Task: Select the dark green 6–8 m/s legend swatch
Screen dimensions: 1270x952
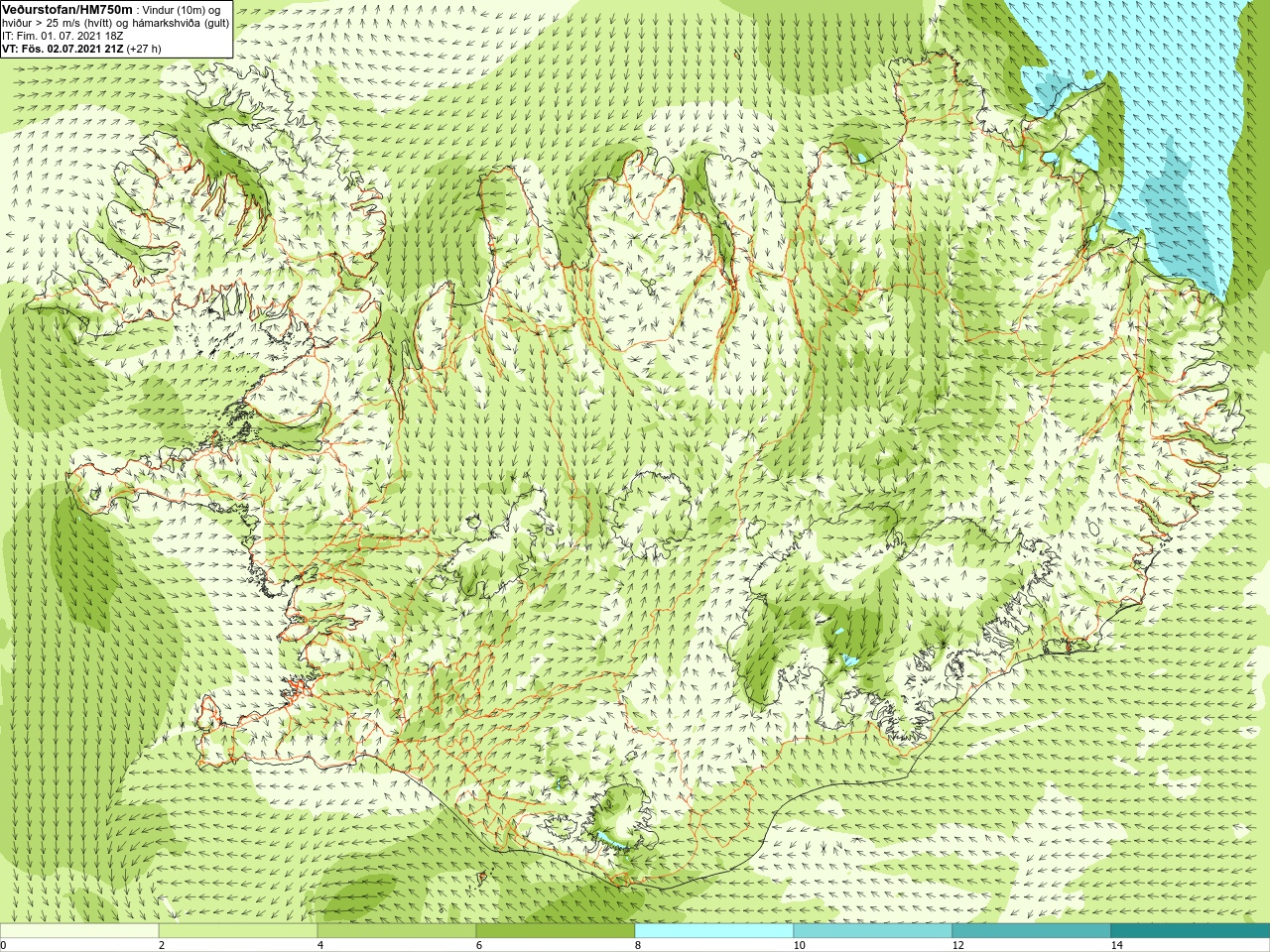Action: click(556, 931)
